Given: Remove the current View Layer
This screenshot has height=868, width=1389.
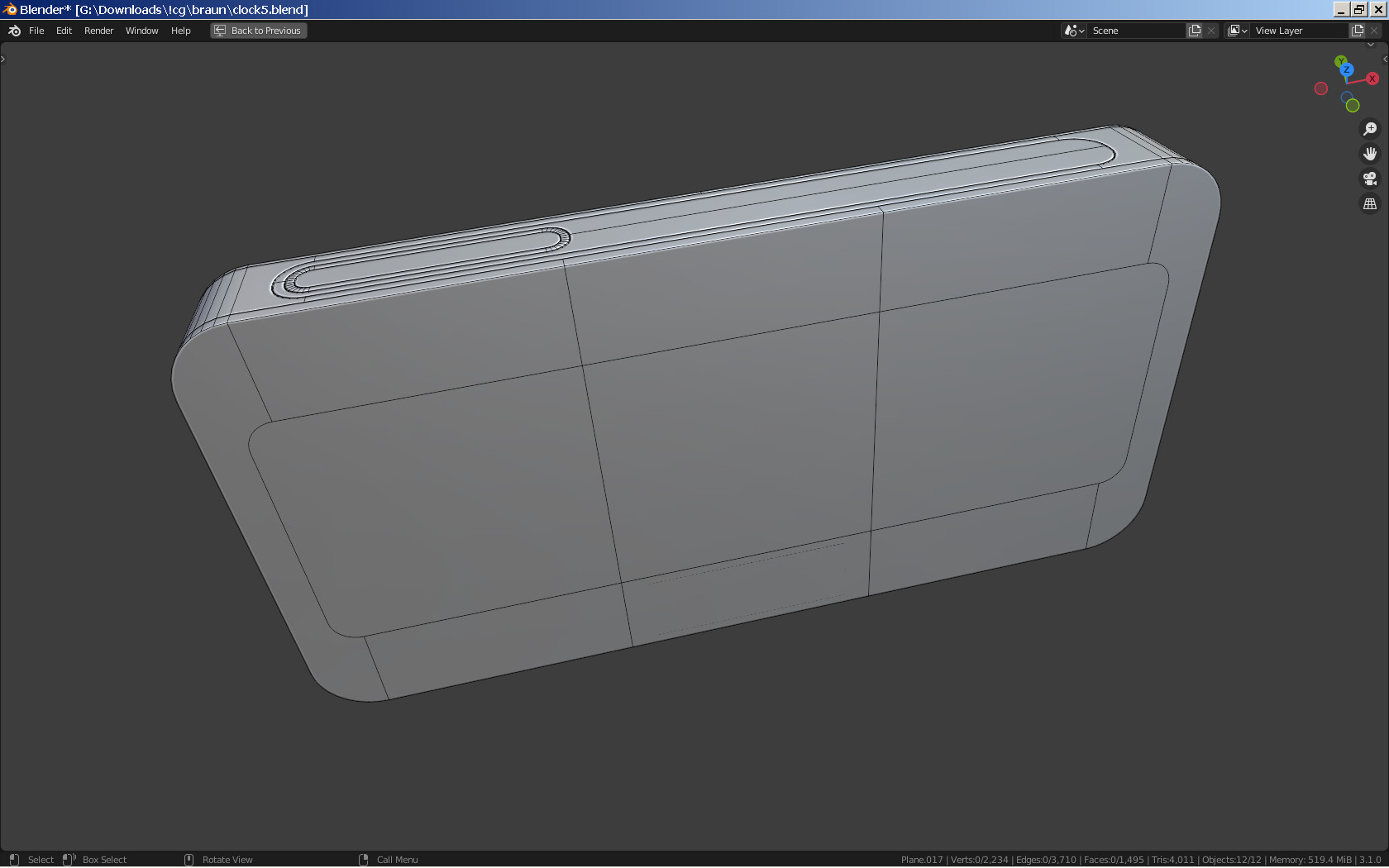Looking at the screenshot, I should tap(1374, 31).
